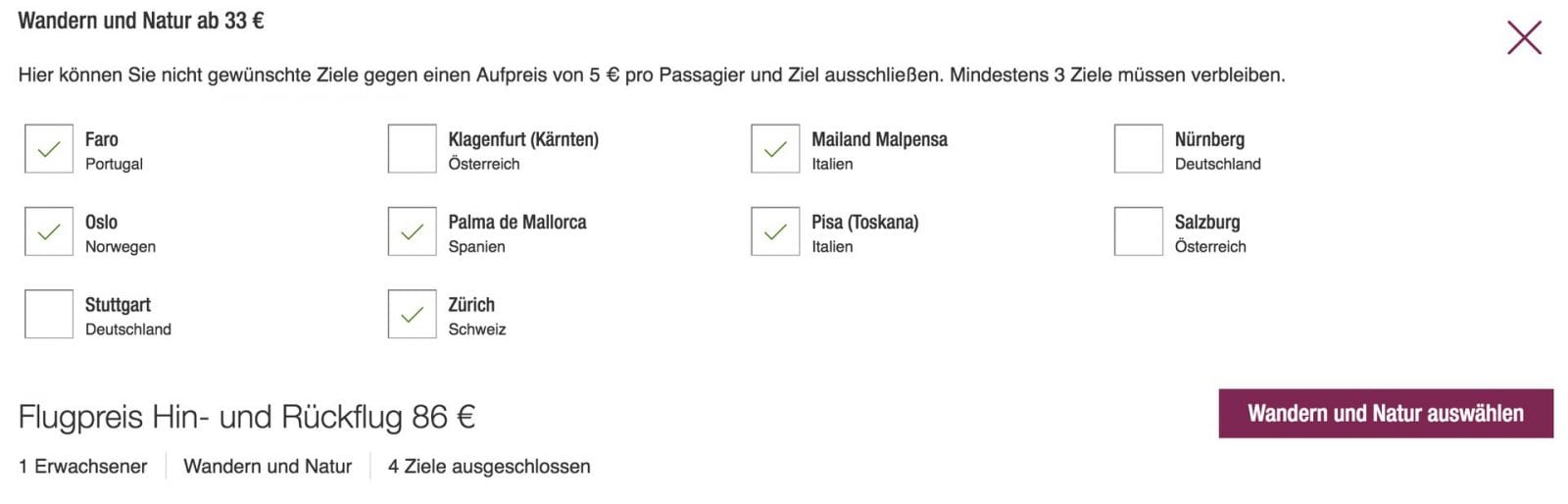Click the Klagenfurt (Kärnten) label text
The width and height of the screenshot is (1568, 504).
coord(523,140)
